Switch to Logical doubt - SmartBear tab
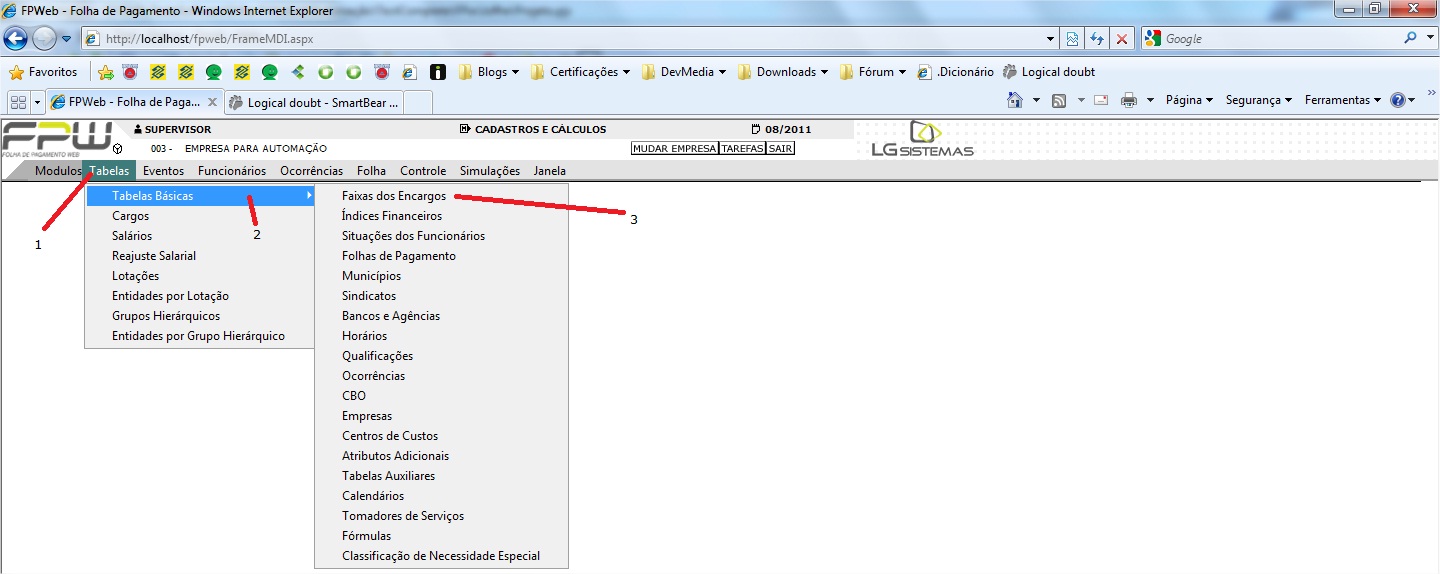 313,102
